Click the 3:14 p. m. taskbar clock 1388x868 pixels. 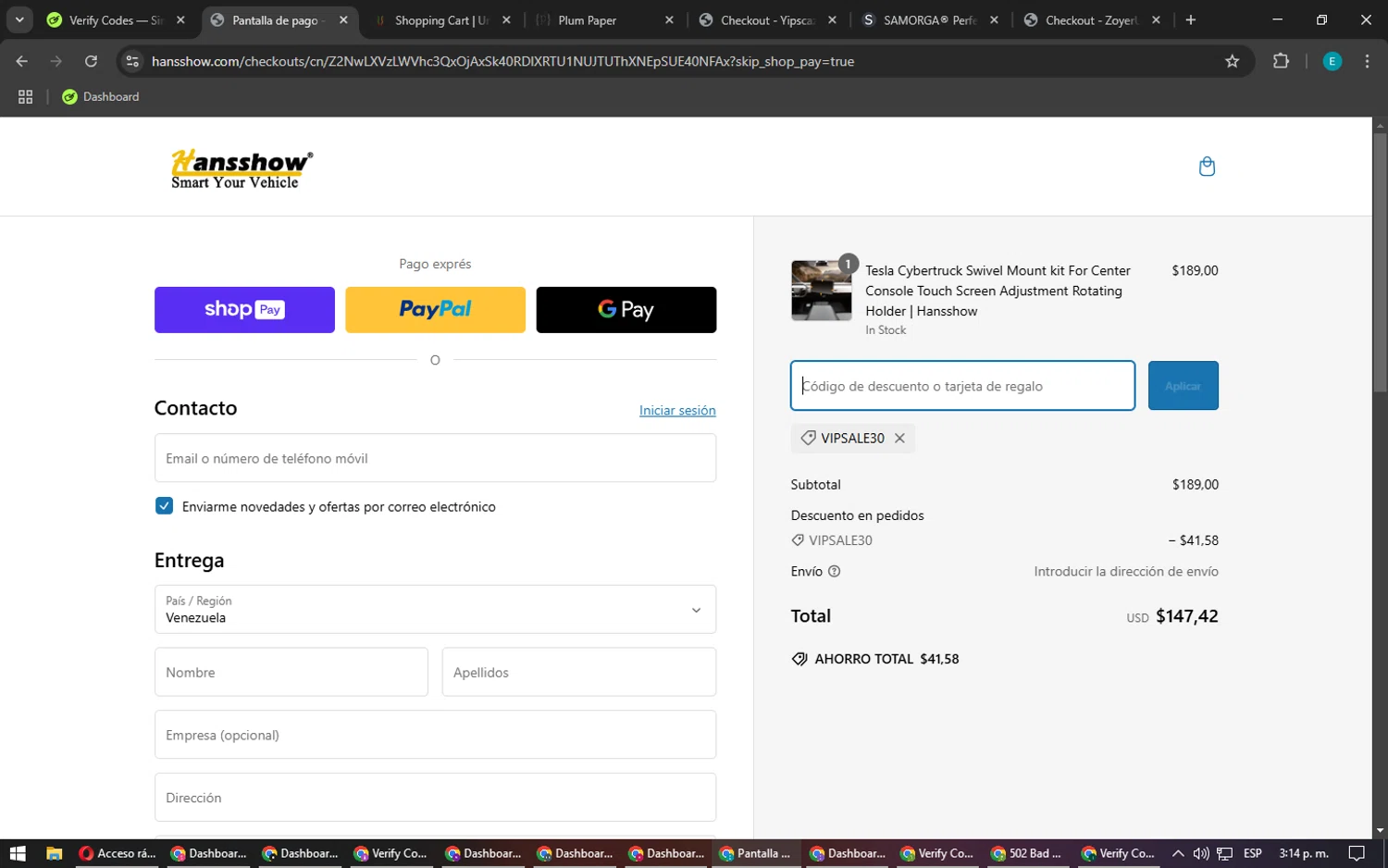tap(1303, 853)
